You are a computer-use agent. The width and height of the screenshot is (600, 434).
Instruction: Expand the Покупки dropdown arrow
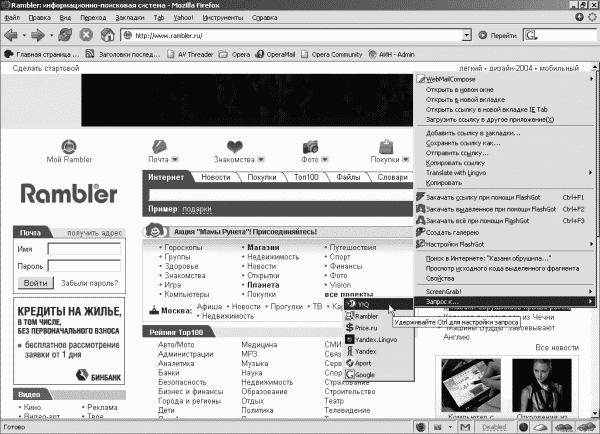click(x=406, y=159)
